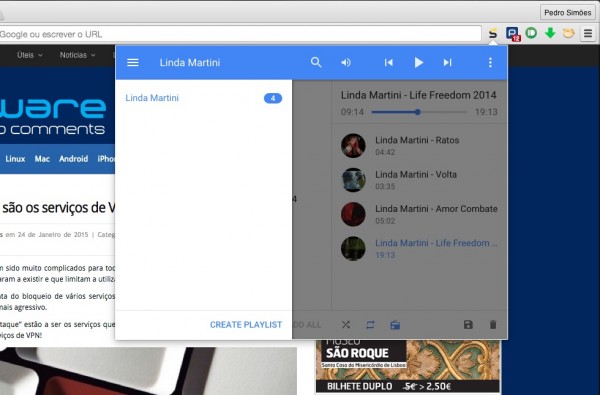Open the Mac category tab
The width and height of the screenshot is (600, 395).
click(x=42, y=159)
